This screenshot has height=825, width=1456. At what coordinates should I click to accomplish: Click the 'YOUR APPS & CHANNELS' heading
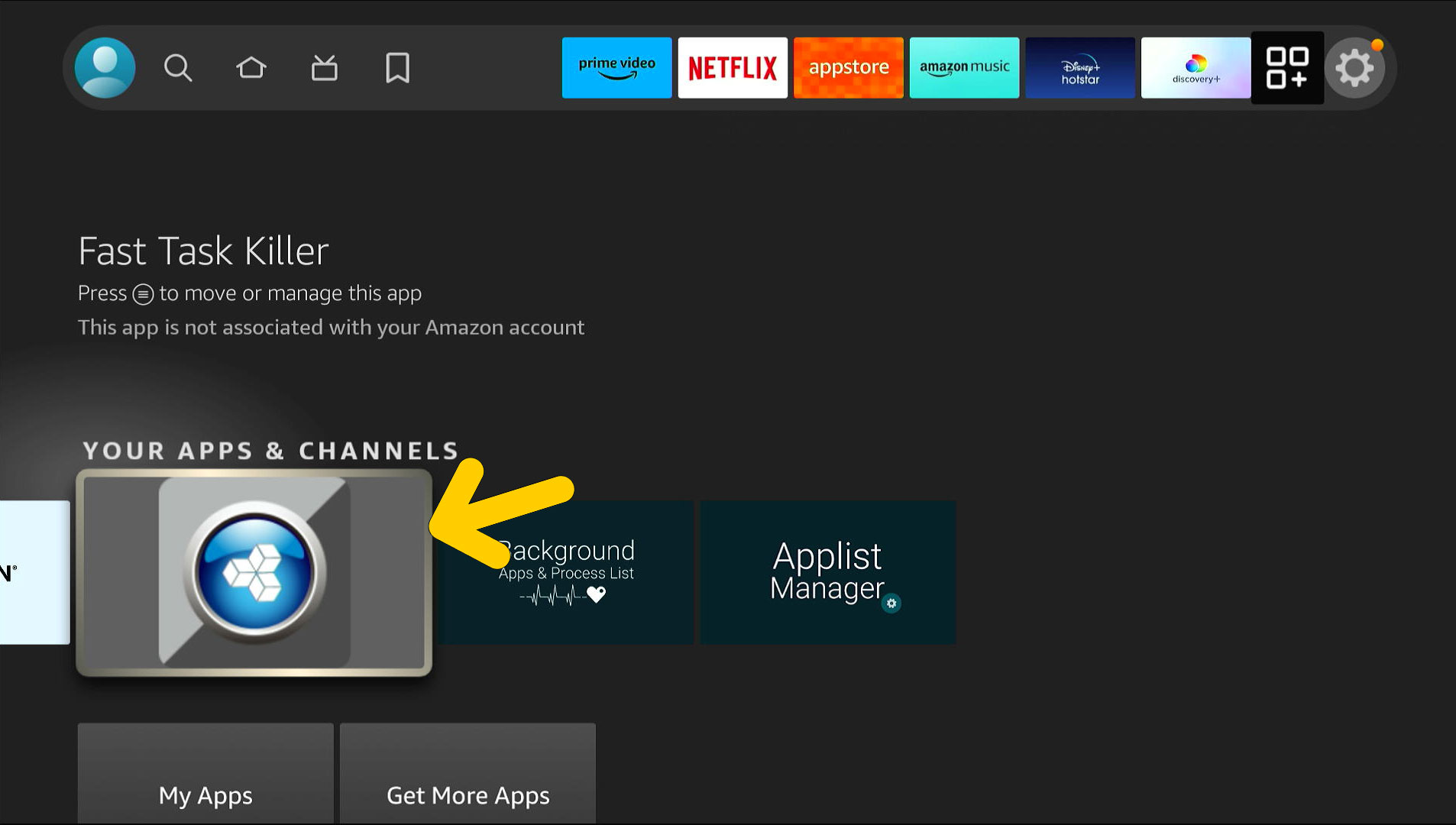coord(270,451)
